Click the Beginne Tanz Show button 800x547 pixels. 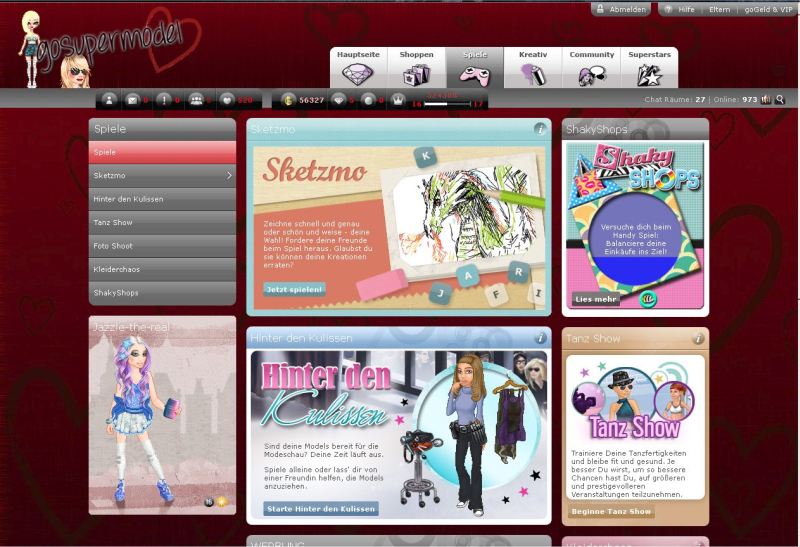point(611,511)
